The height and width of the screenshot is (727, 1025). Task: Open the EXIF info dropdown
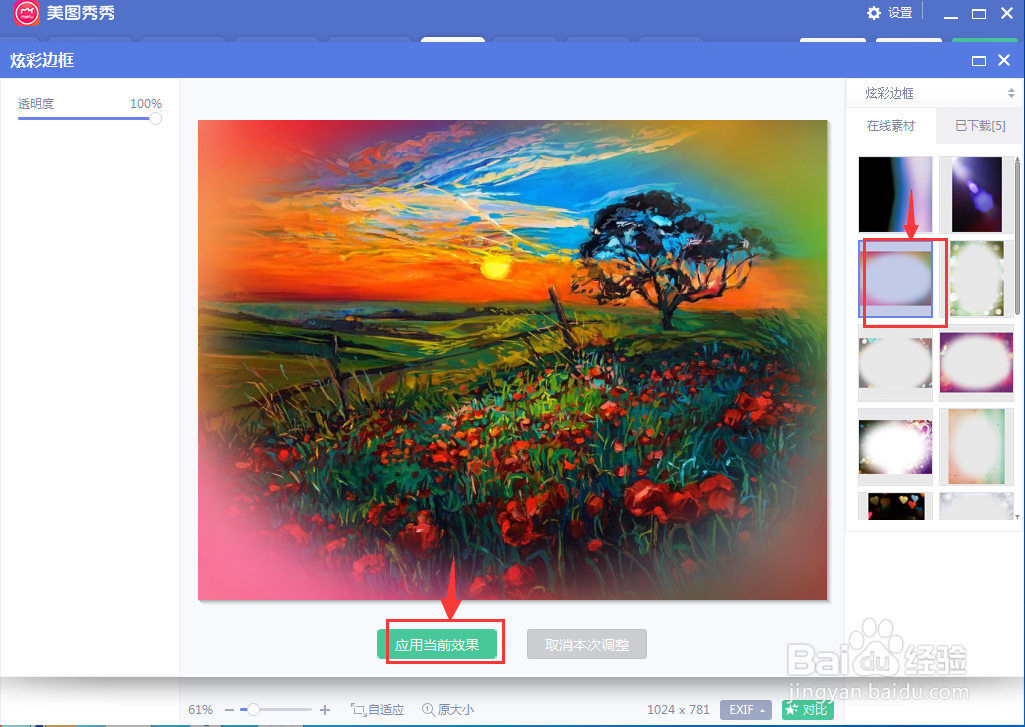tap(746, 709)
